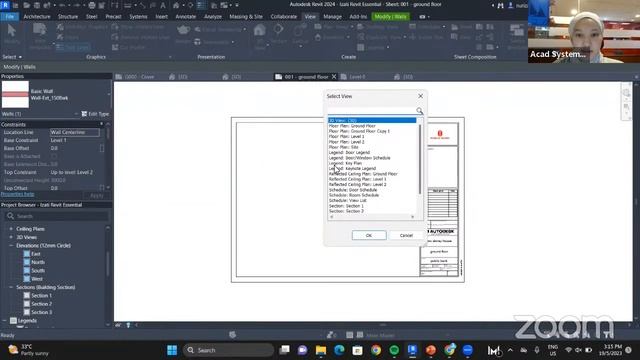Viewport: 640px width, 360px height.
Task: Click the Edit Type button
Action: [x=95, y=114]
